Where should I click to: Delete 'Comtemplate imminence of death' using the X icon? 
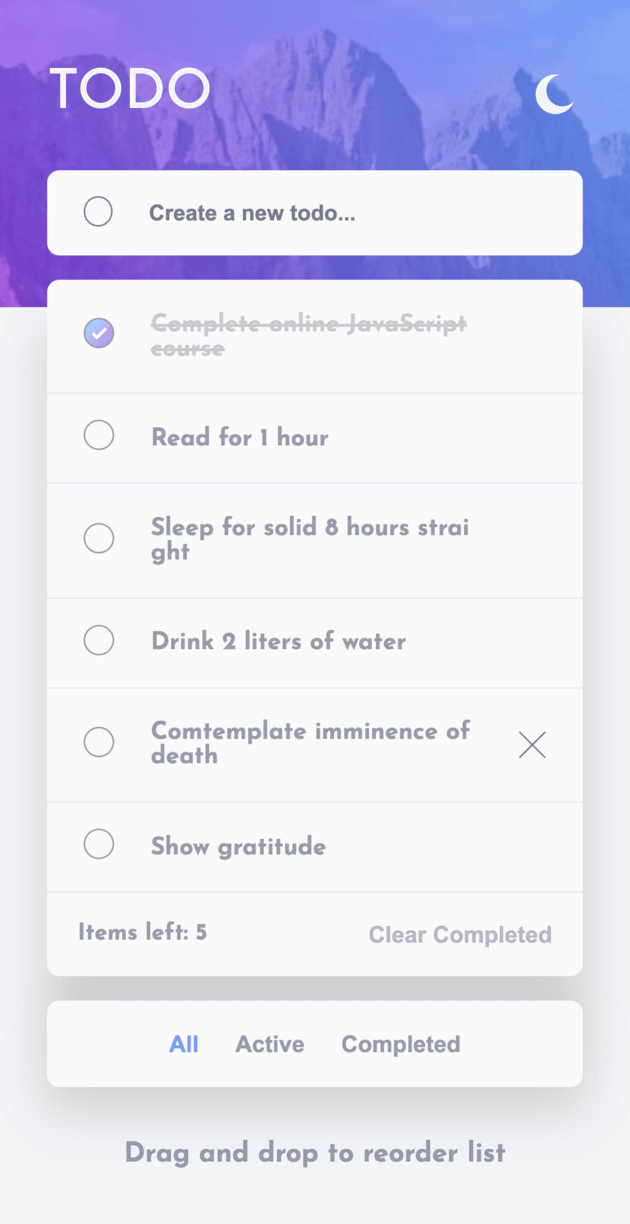[531, 744]
